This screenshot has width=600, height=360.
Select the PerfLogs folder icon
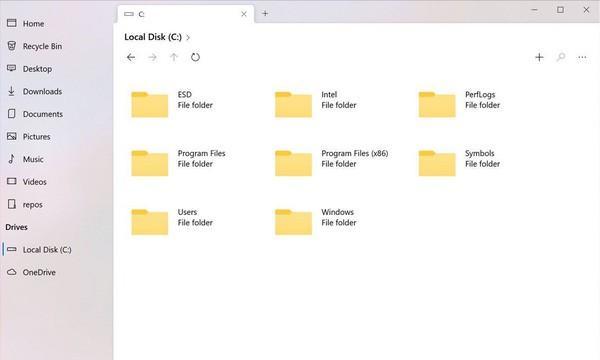click(x=437, y=104)
